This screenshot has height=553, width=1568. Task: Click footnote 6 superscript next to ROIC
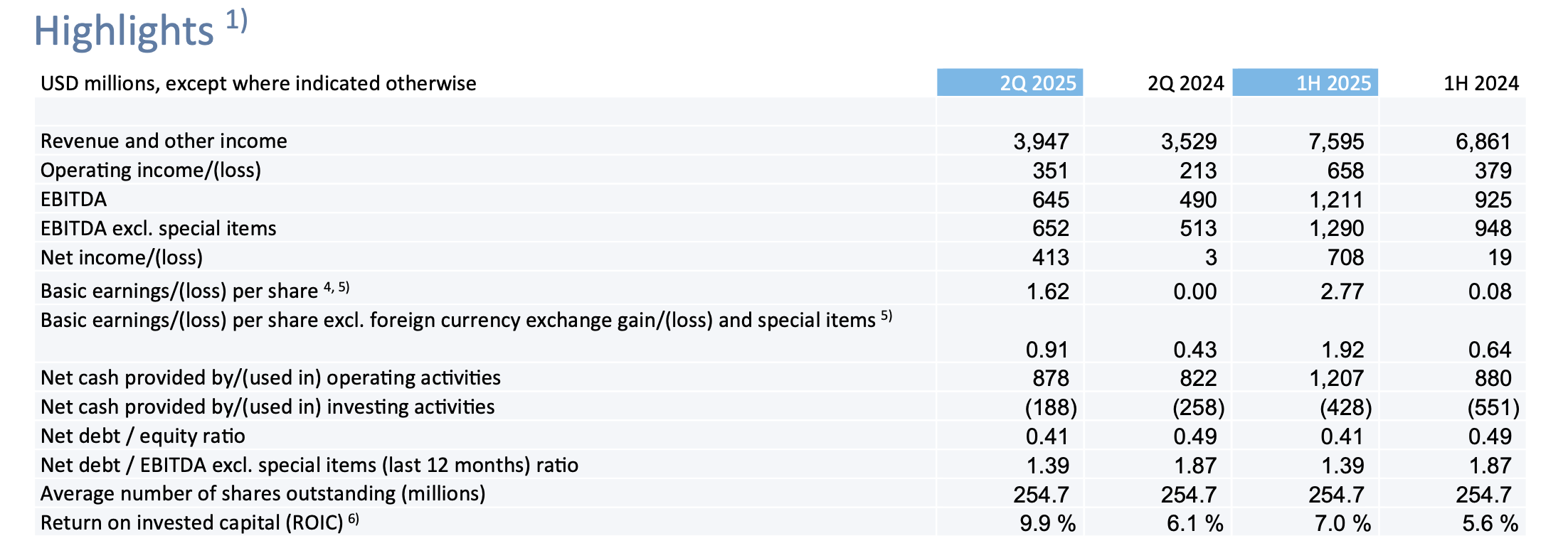coord(354,520)
